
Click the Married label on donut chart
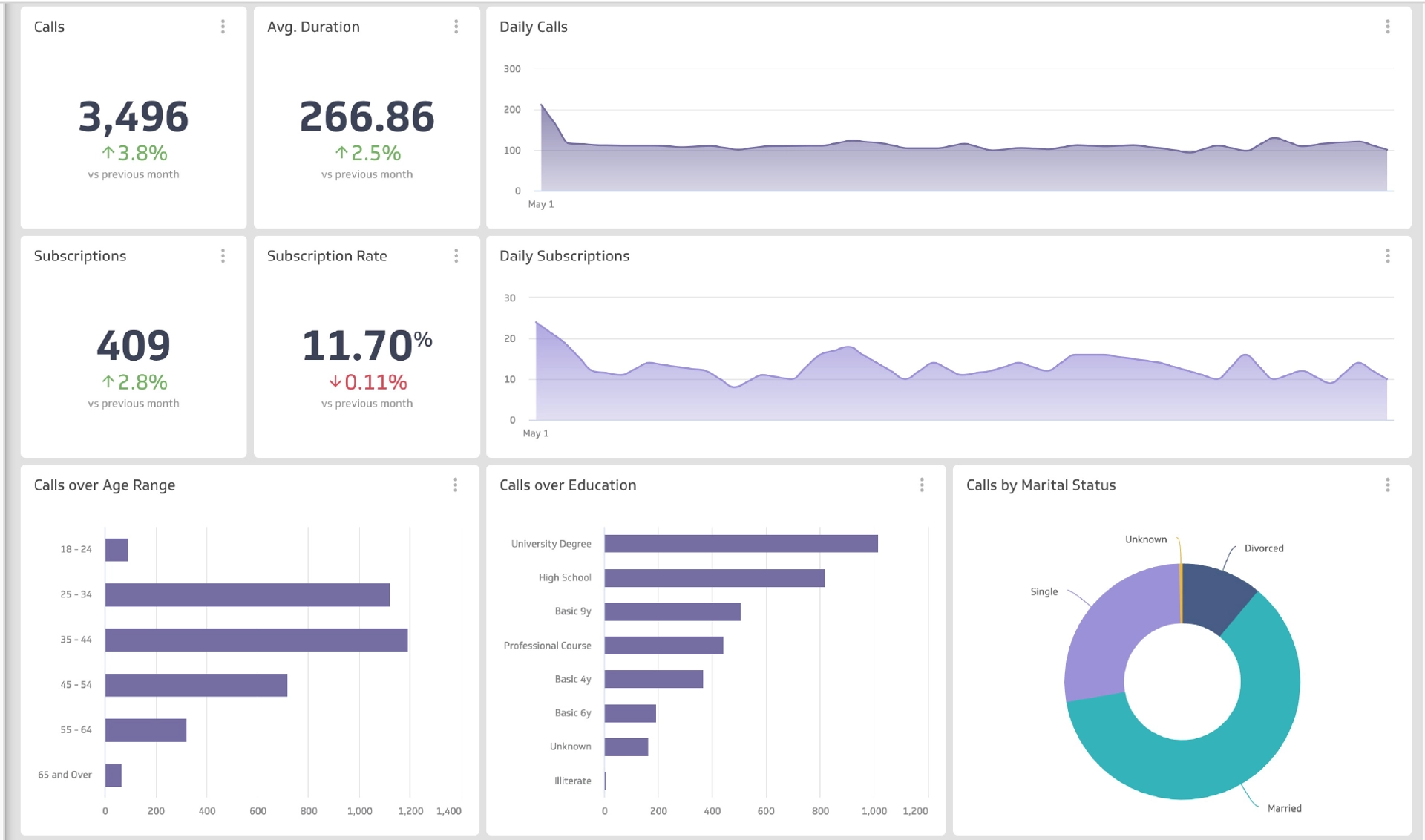click(x=1284, y=808)
